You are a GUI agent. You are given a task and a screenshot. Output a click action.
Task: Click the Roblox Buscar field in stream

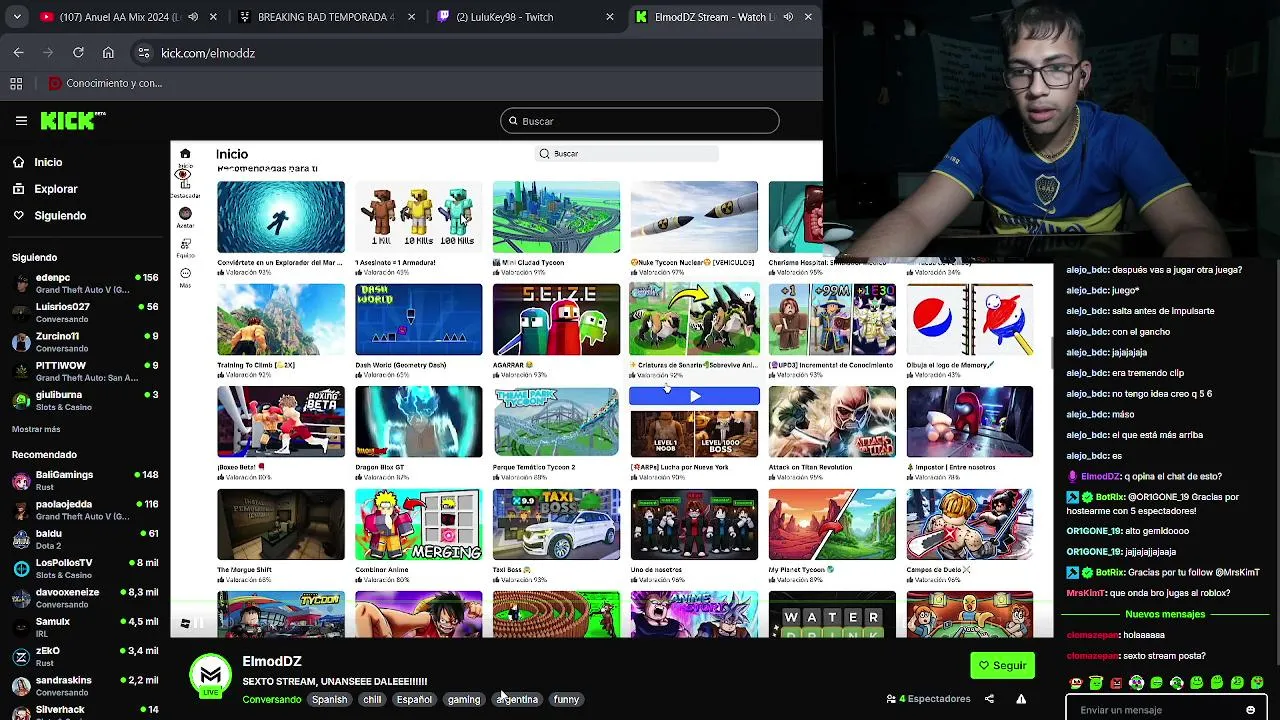(x=627, y=154)
